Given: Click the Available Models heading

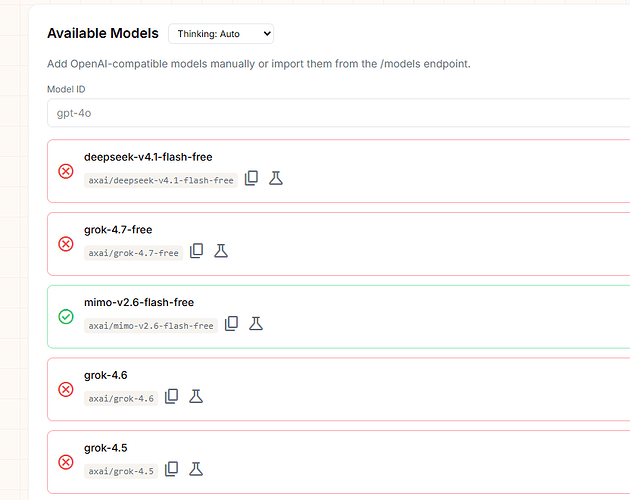Looking at the screenshot, I should [x=103, y=33].
